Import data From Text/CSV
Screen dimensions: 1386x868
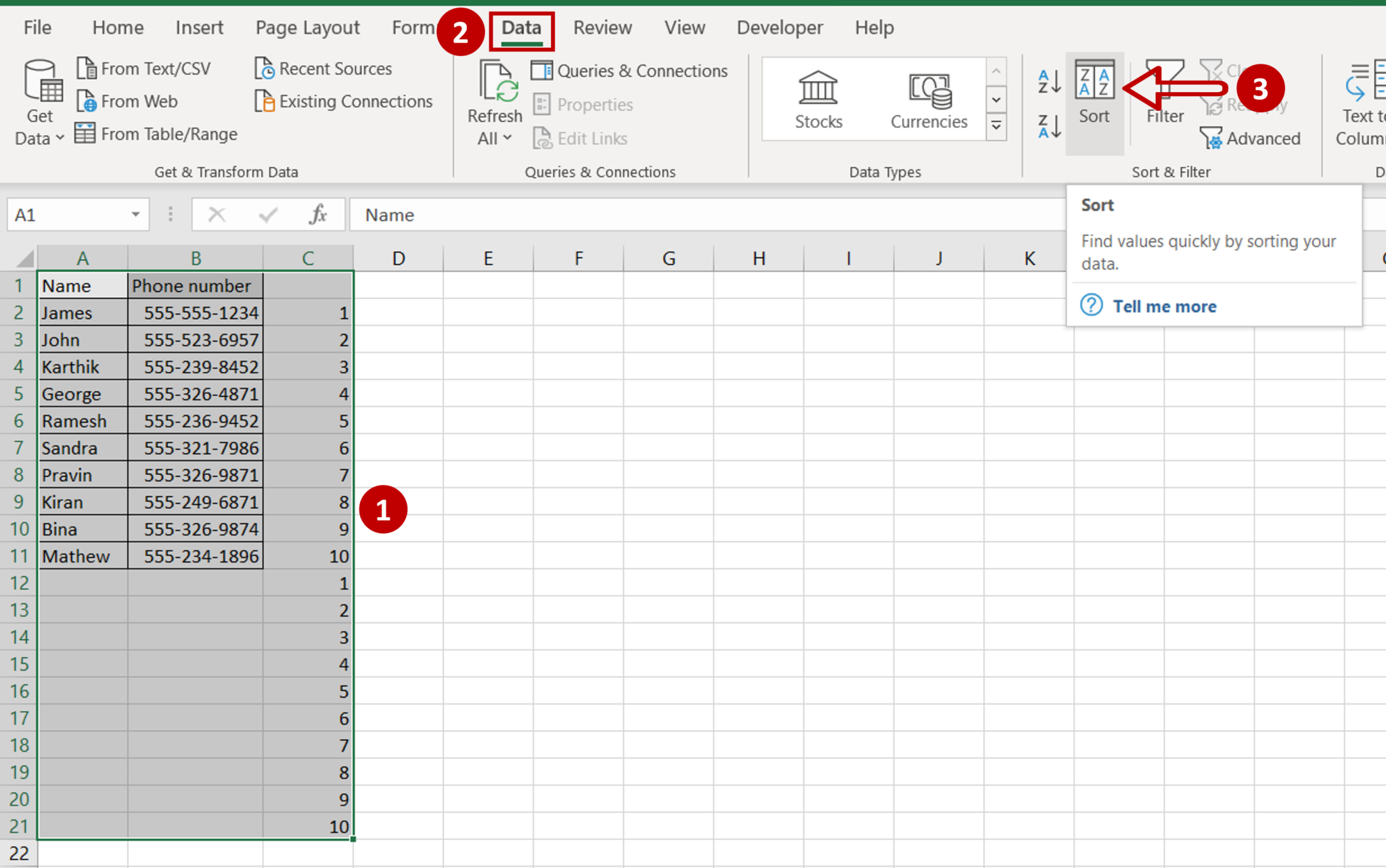144,68
